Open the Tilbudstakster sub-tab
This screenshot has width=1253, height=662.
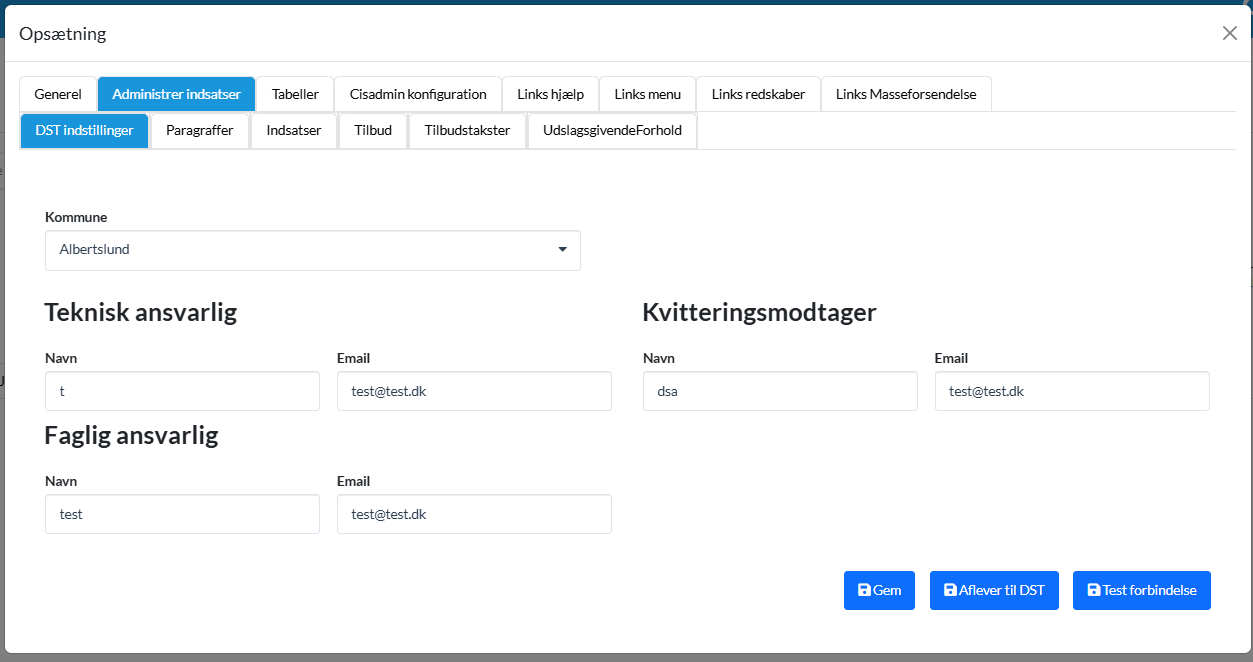pos(467,130)
